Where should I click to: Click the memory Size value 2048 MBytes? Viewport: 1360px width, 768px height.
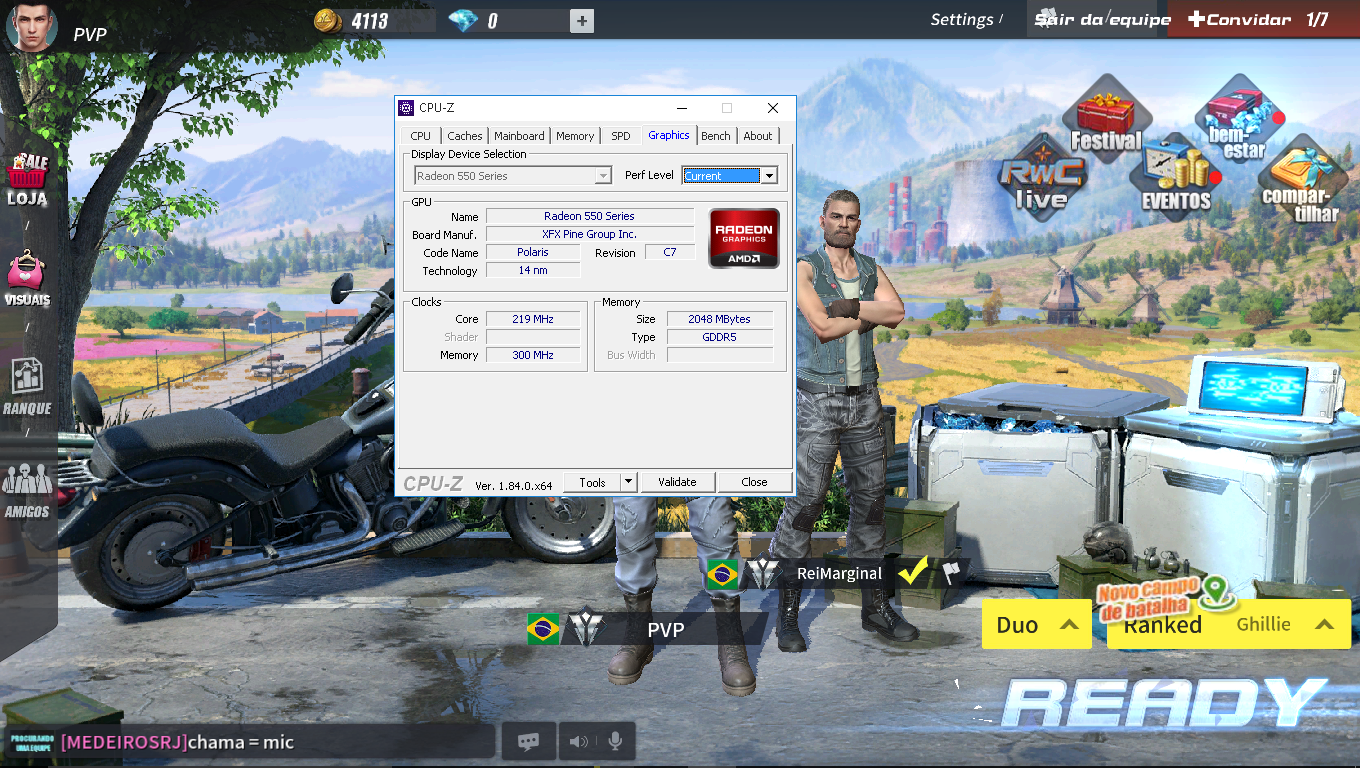tap(719, 319)
